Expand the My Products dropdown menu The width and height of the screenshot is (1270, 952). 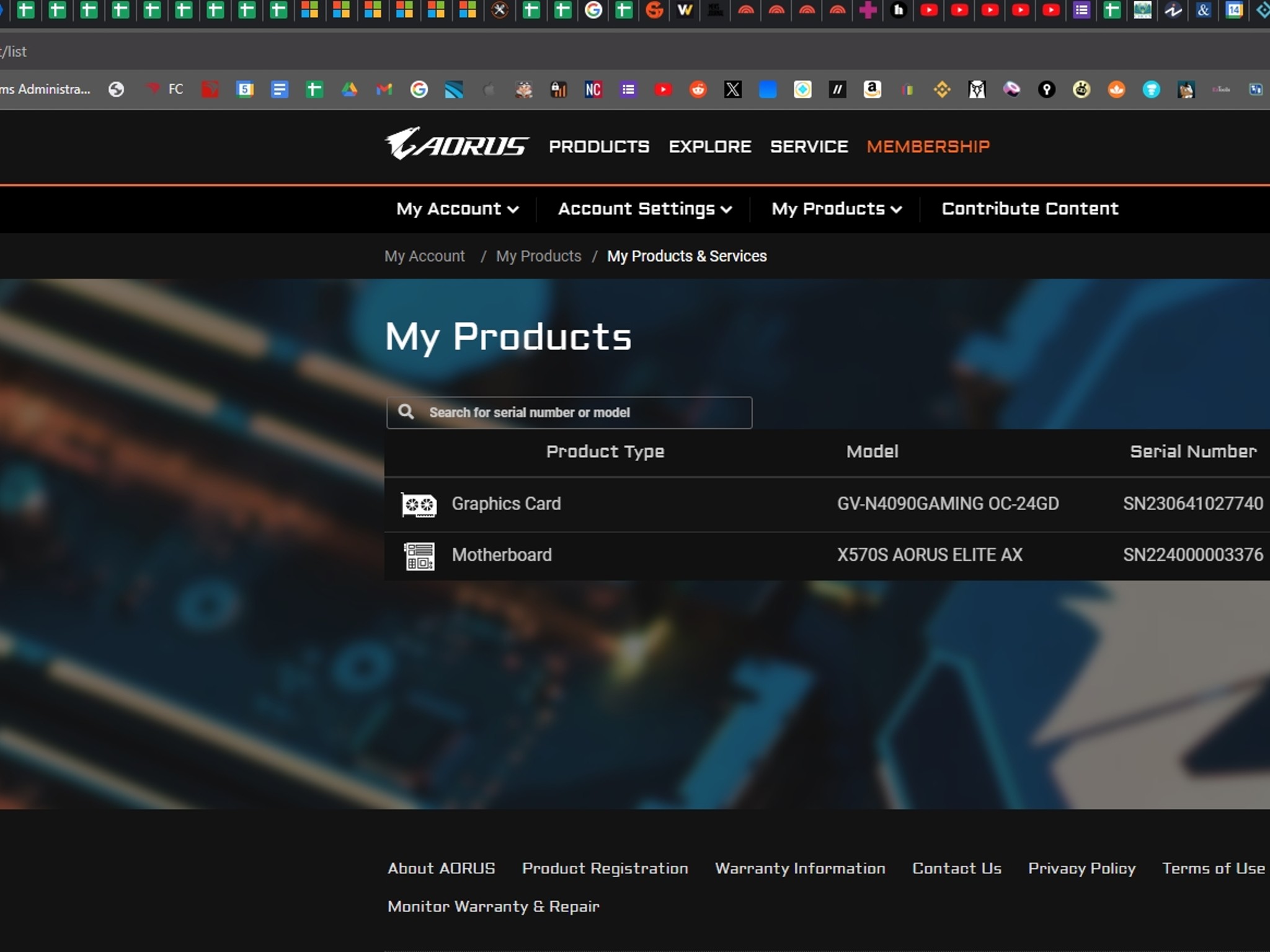(x=837, y=209)
